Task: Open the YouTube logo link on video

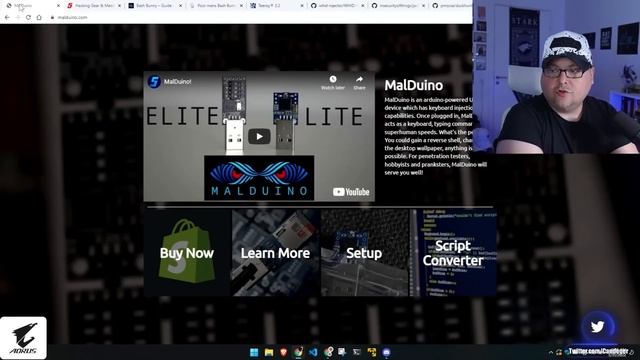Action: (x=351, y=192)
